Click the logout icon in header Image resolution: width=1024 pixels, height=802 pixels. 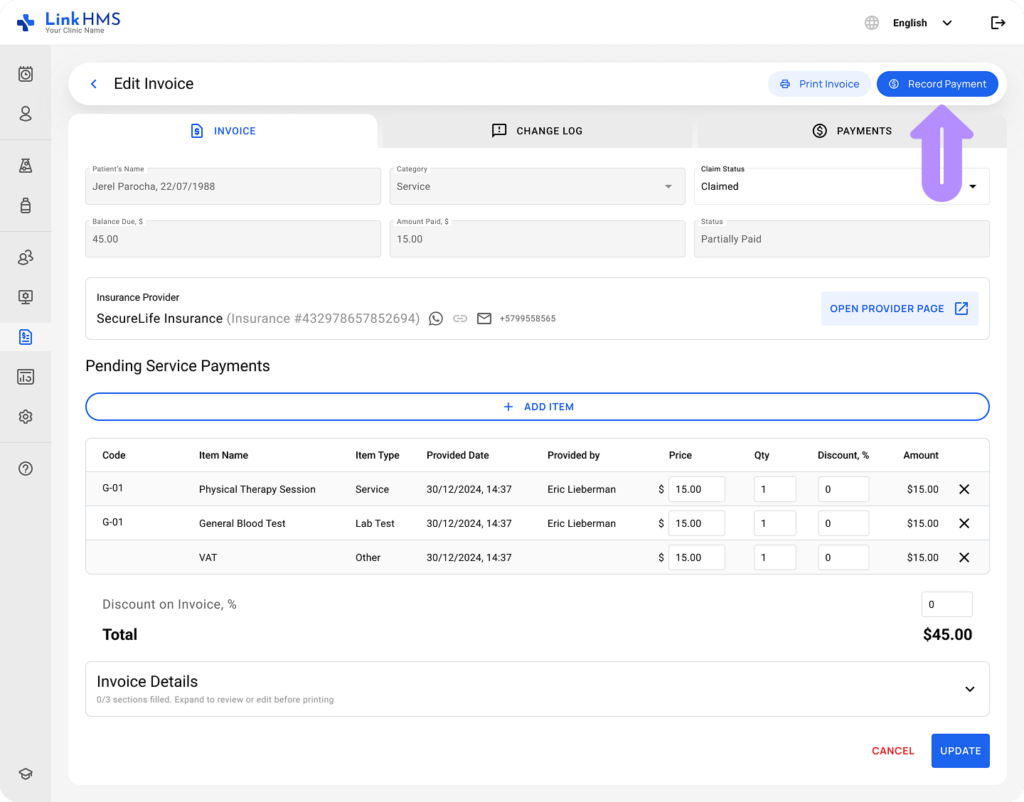(x=998, y=23)
